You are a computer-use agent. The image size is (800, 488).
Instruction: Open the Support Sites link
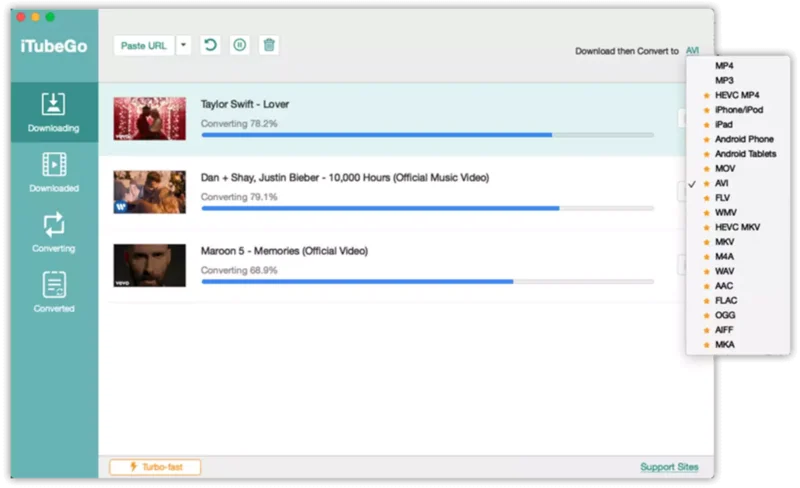669,467
